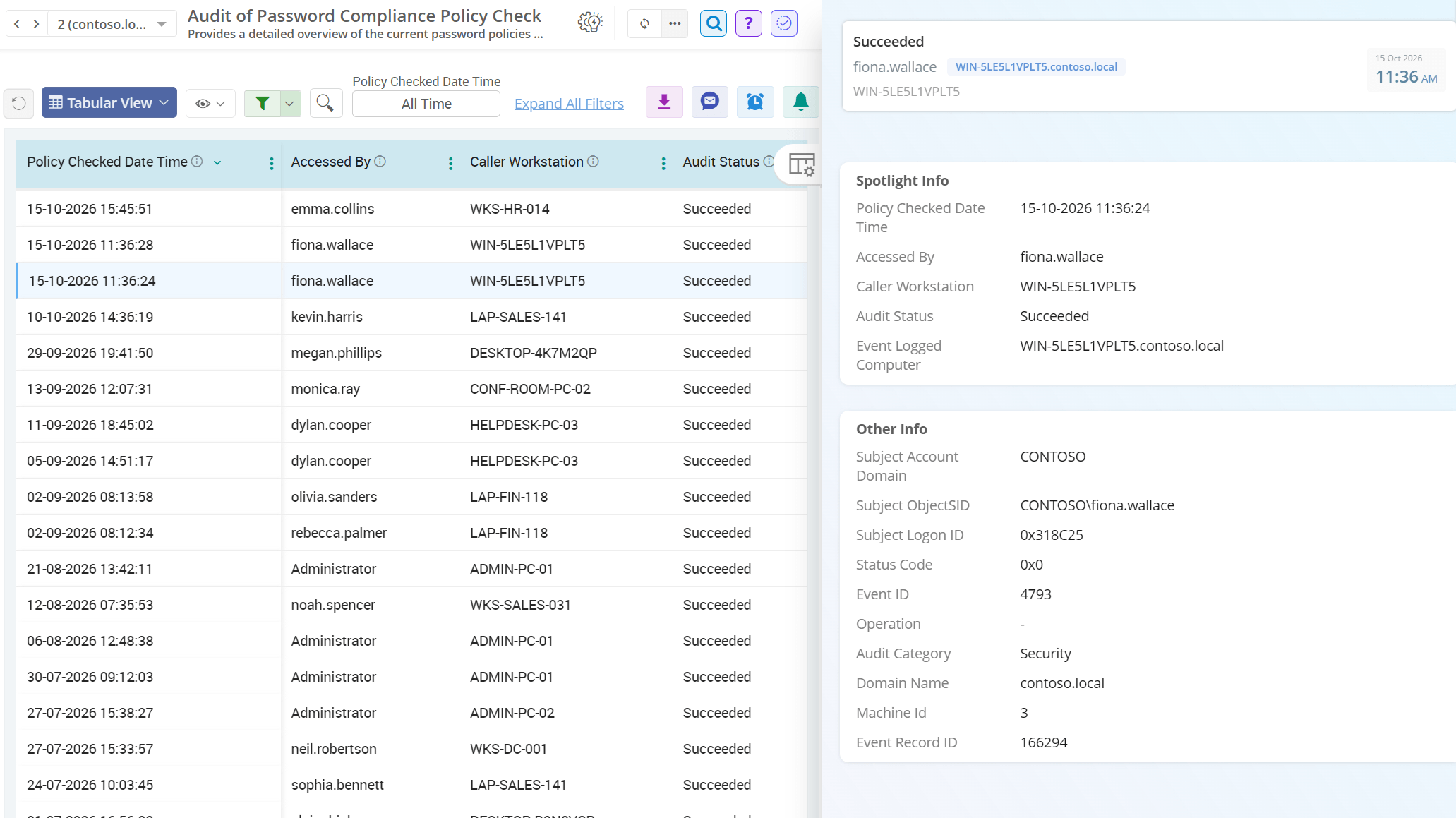Click the 166294 Event Record ID value
This screenshot has width=1456, height=818.
[1043, 742]
